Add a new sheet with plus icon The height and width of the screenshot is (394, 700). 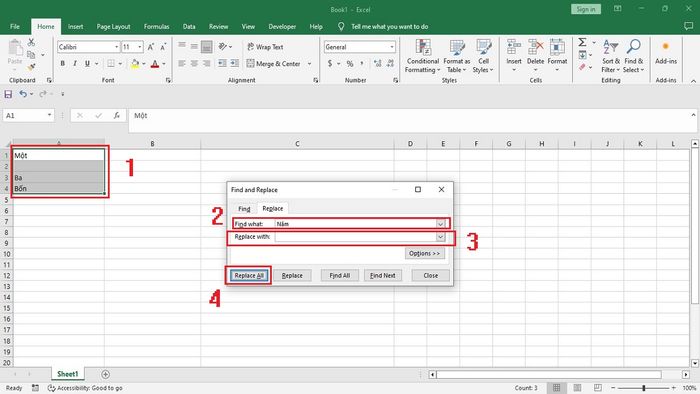click(105, 374)
